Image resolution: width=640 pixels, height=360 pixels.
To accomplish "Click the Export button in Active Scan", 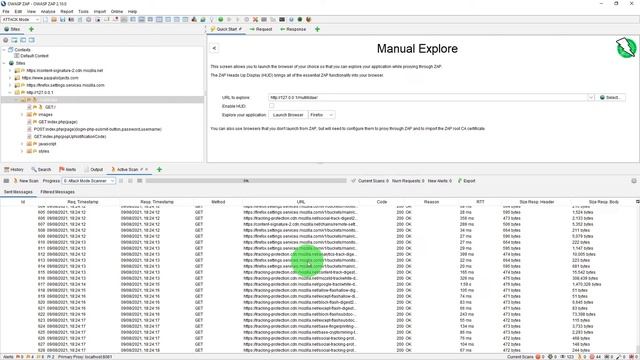I will [467, 181].
